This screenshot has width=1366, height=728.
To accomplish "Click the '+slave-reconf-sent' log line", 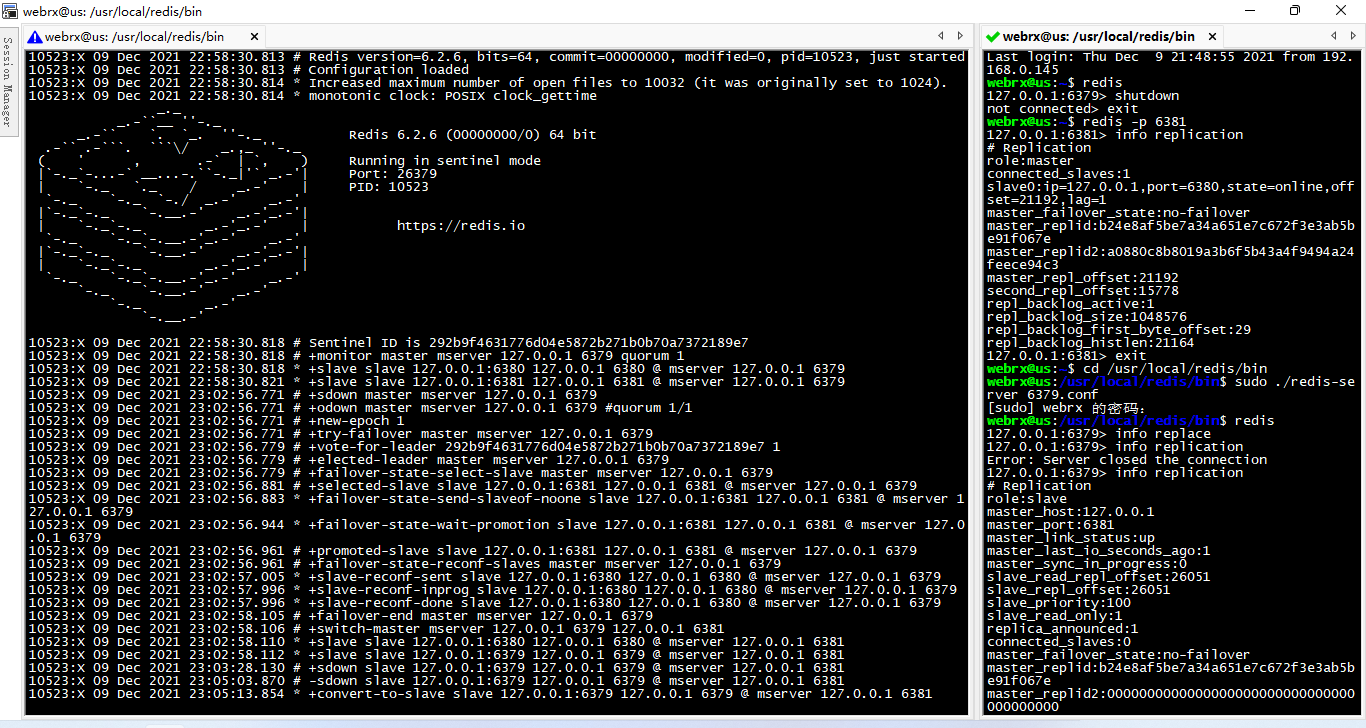I will 484,577.
